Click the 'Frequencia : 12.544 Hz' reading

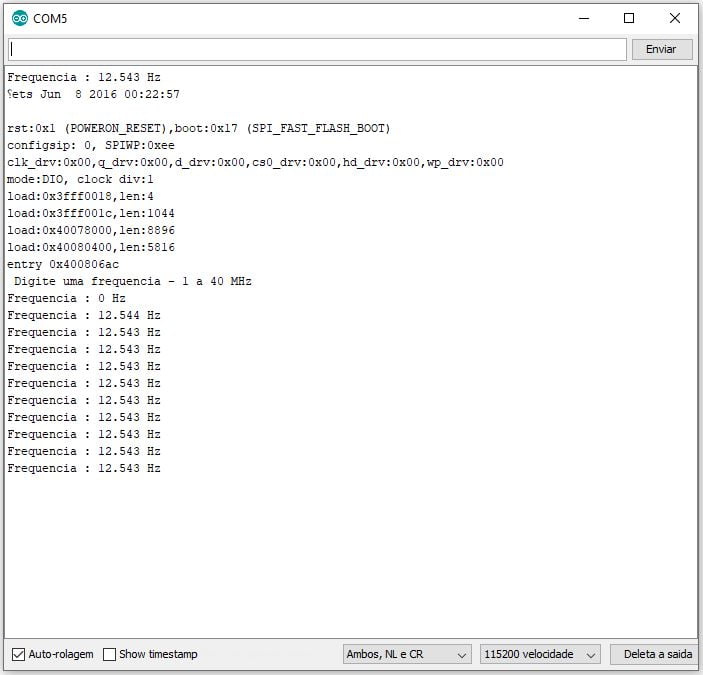(83, 315)
